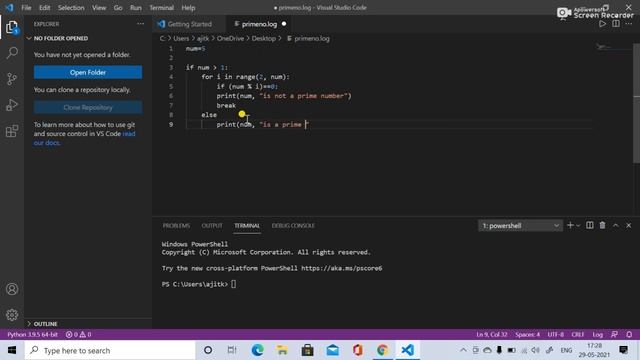Click the Clone Repository button
640x360 pixels.
coord(88,107)
